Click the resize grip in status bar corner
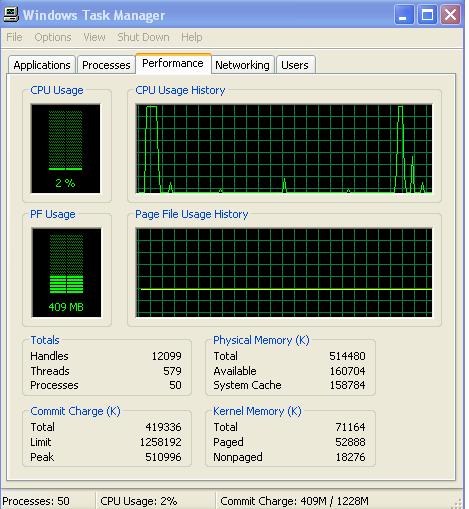Viewport: 469px width, 509px height. tap(458, 503)
